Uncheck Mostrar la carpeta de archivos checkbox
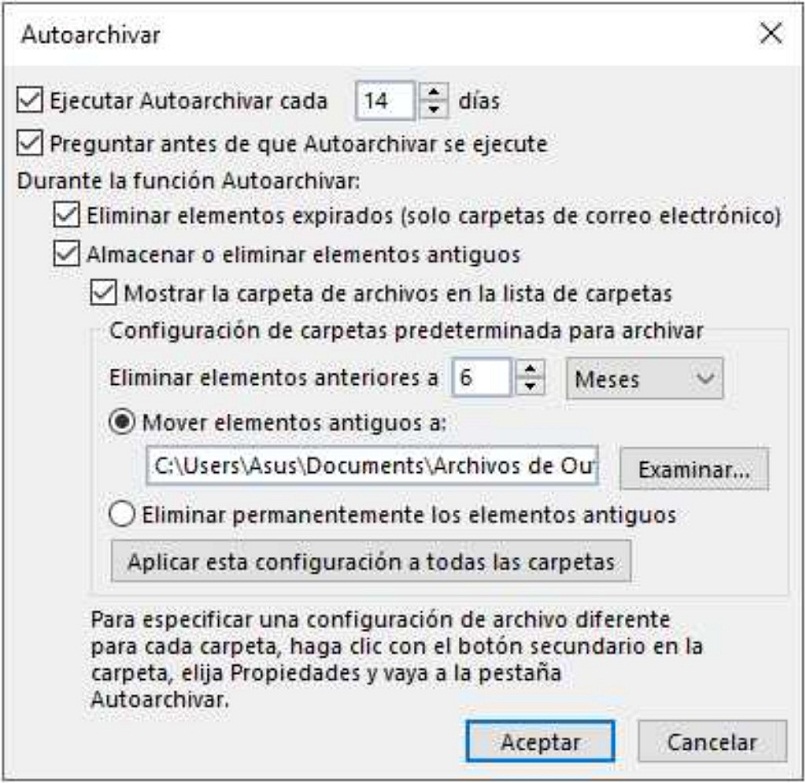806x783 pixels. point(103,293)
